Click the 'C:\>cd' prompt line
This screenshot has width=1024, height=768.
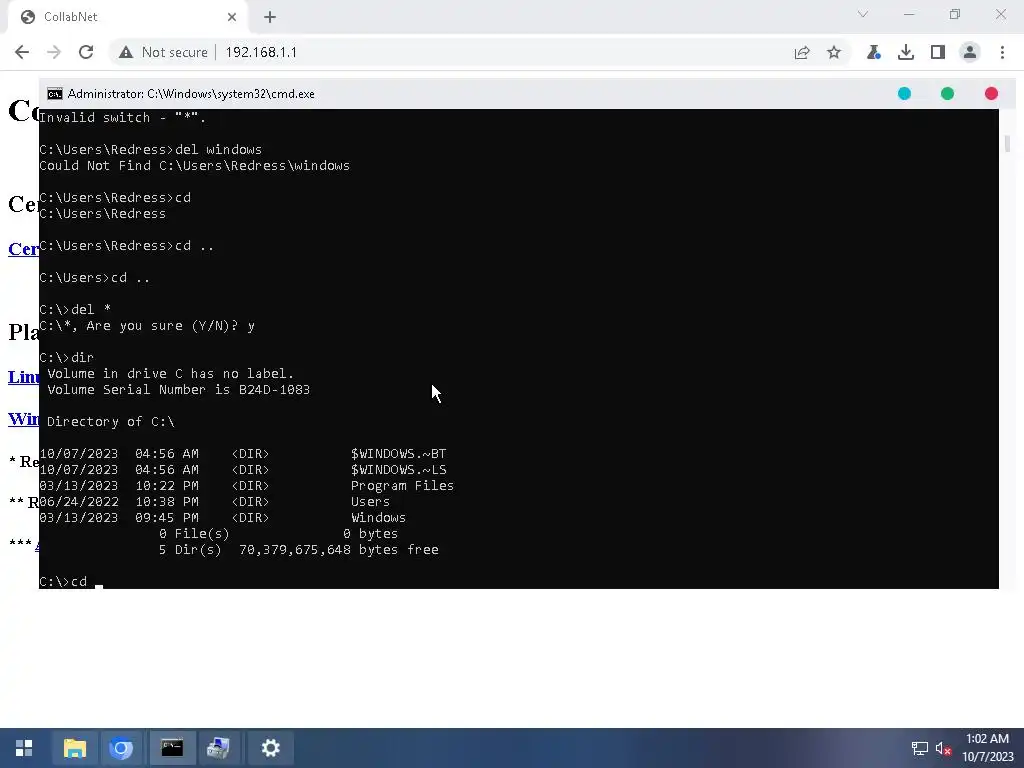coord(63,582)
